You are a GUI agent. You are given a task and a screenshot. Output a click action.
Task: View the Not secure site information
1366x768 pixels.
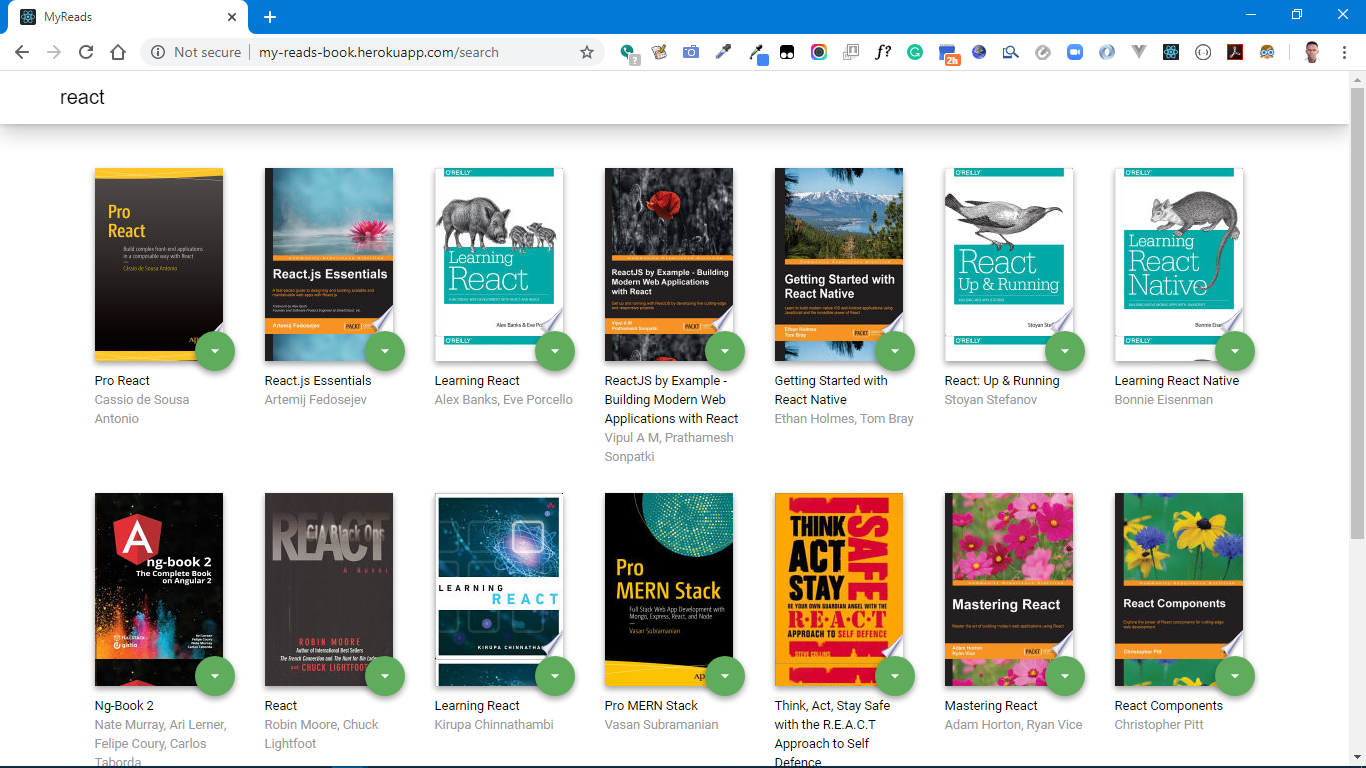point(196,52)
